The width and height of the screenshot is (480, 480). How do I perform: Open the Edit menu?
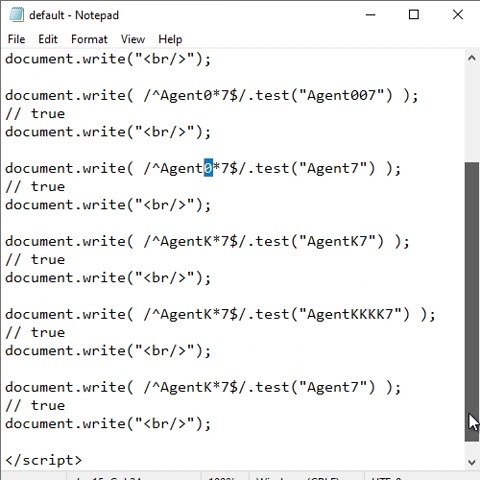point(48,39)
